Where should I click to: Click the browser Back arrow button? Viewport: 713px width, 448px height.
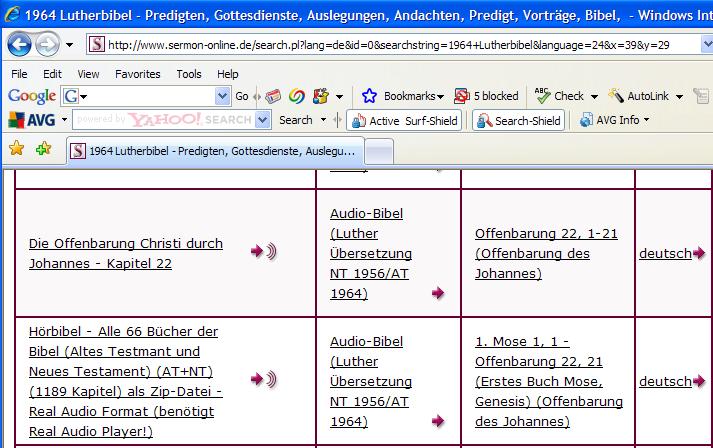[x=19, y=45]
